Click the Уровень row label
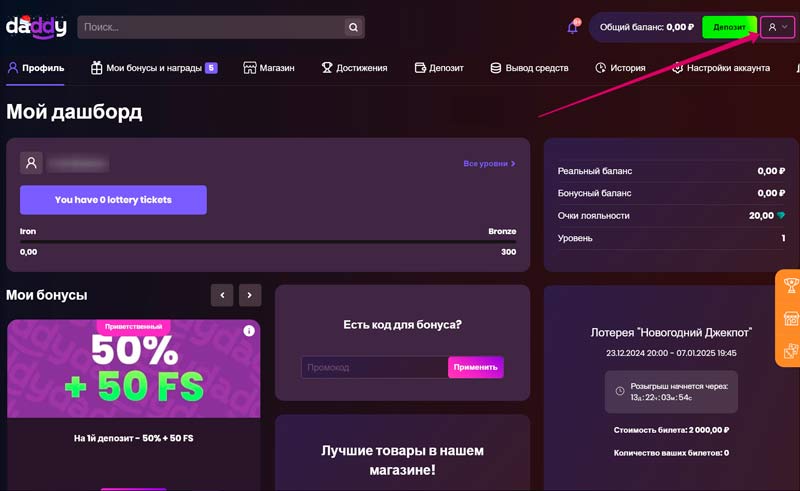The width and height of the screenshot is (800, 491). coord(575,238)
